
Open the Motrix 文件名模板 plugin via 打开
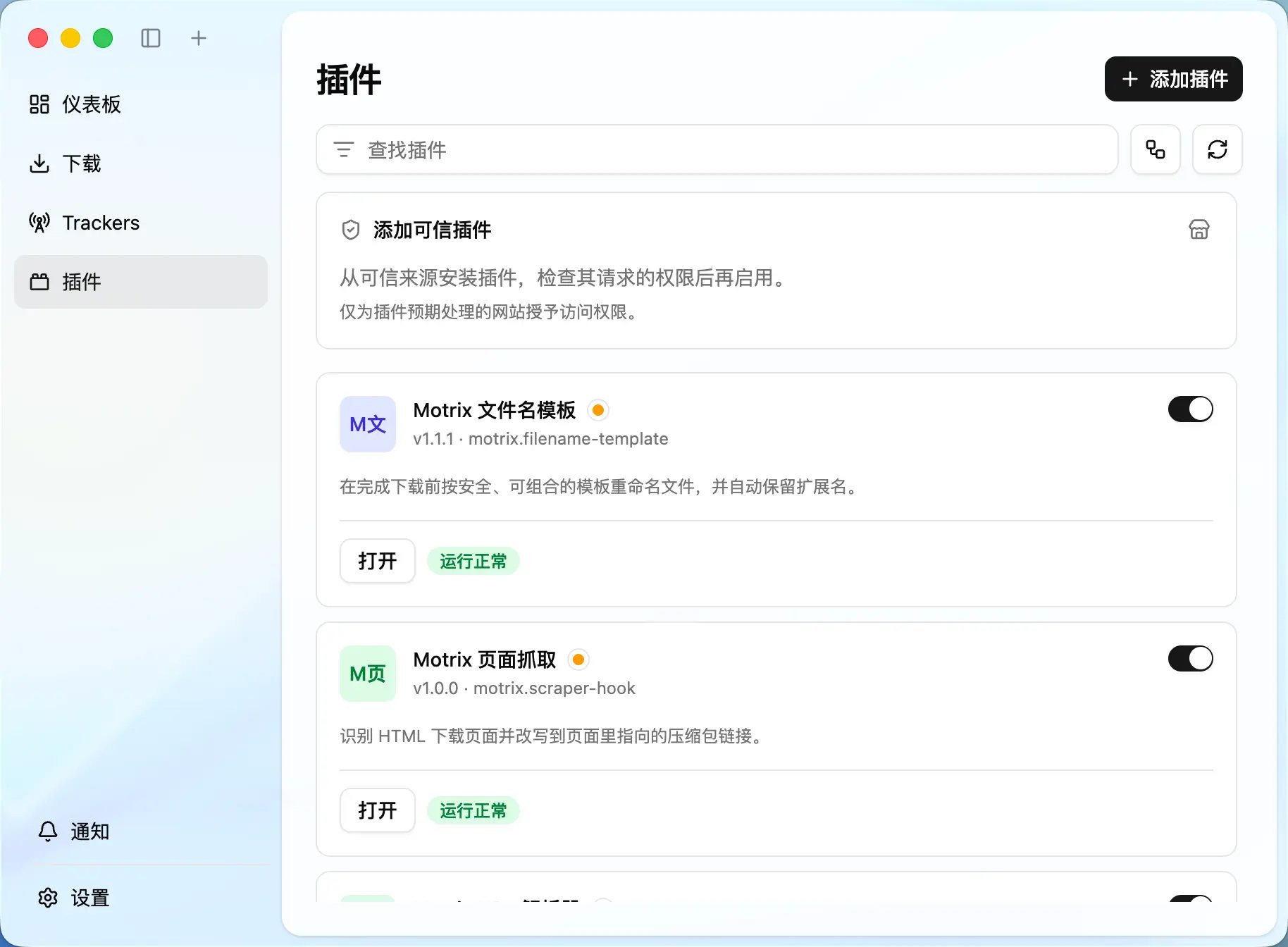378,561
